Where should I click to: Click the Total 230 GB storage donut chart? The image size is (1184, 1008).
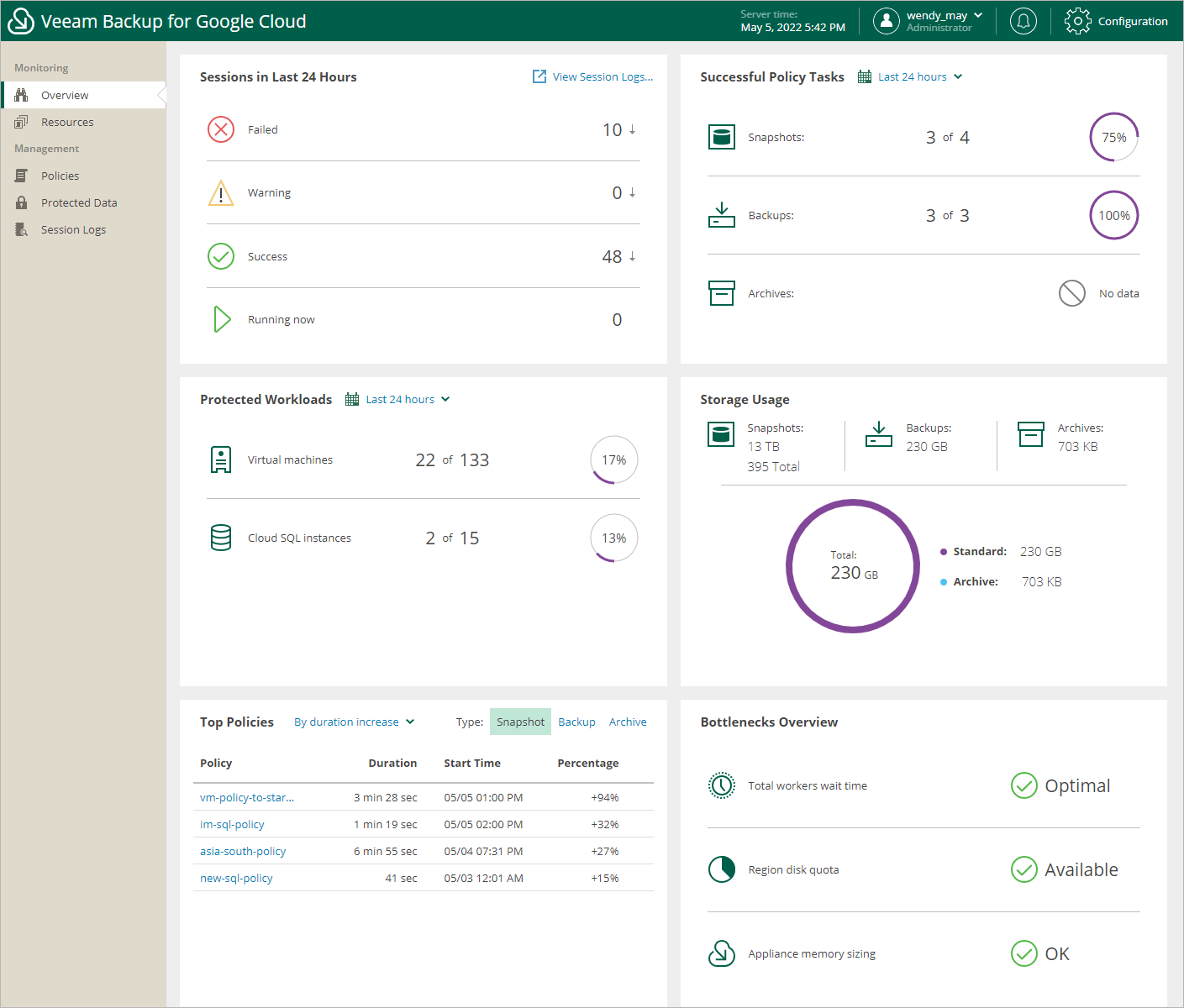(853, 566)
